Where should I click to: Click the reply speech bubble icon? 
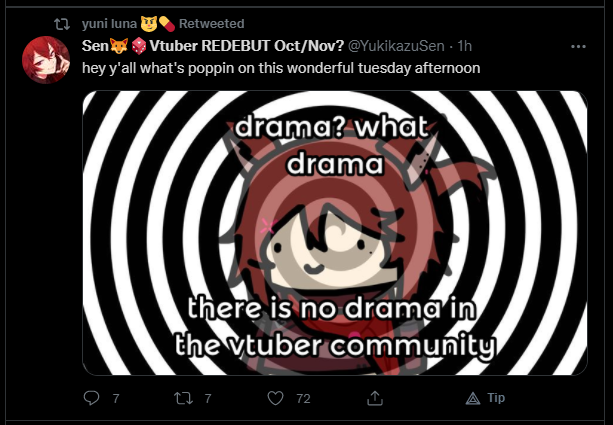pyautogui.click(x=91, y=398)
